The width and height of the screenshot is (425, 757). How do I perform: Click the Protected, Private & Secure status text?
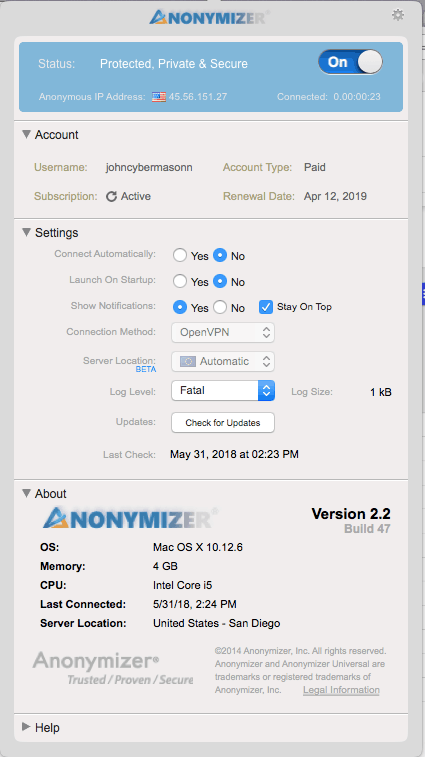tap(174, 64)
